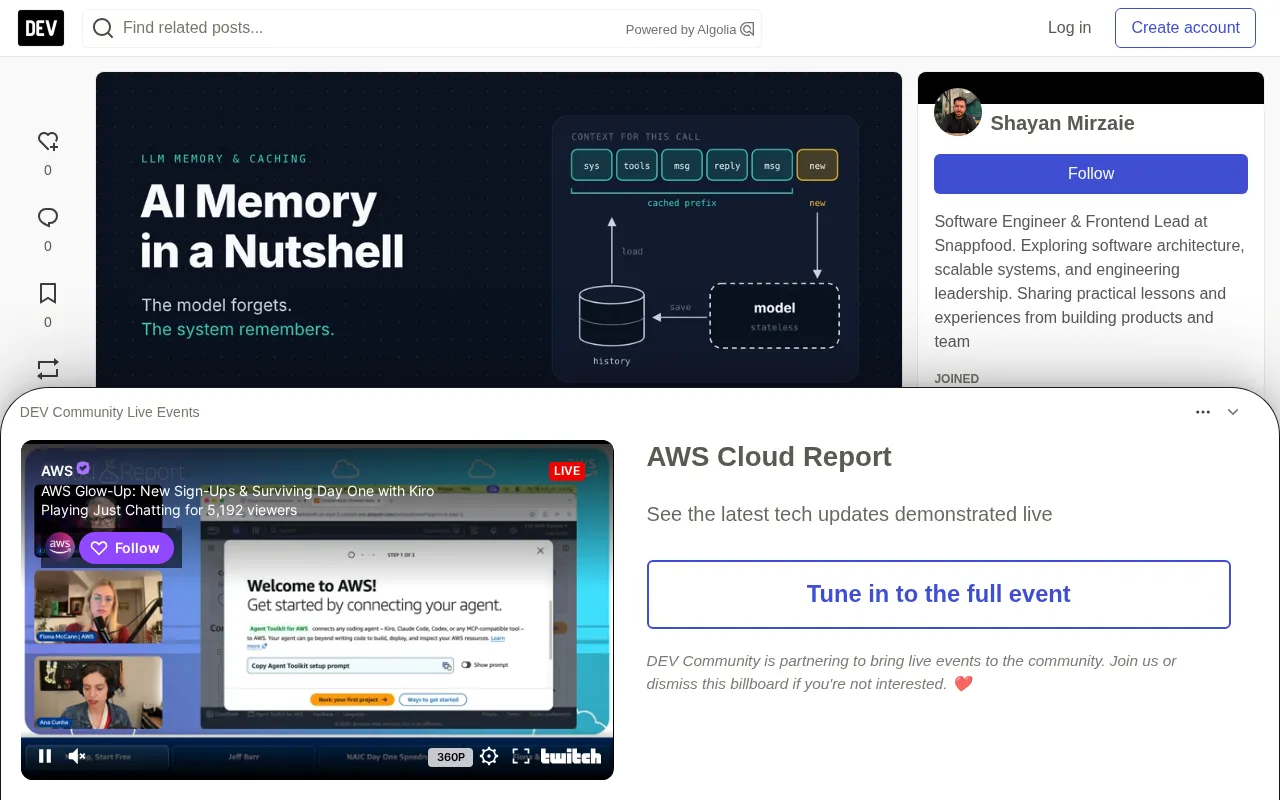This screenshot has width=1280, height=800.
Task: Open the Twitch video settings gear
Action: 489,756
